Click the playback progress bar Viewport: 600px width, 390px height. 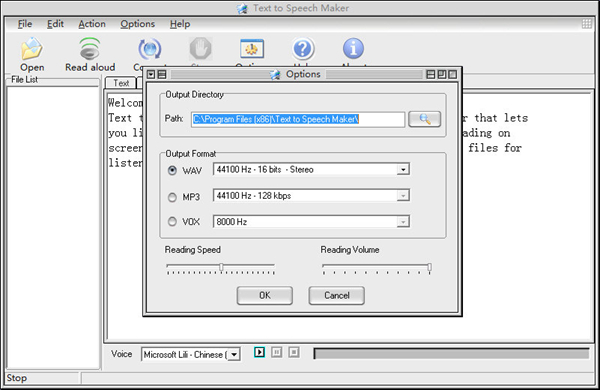451,354
